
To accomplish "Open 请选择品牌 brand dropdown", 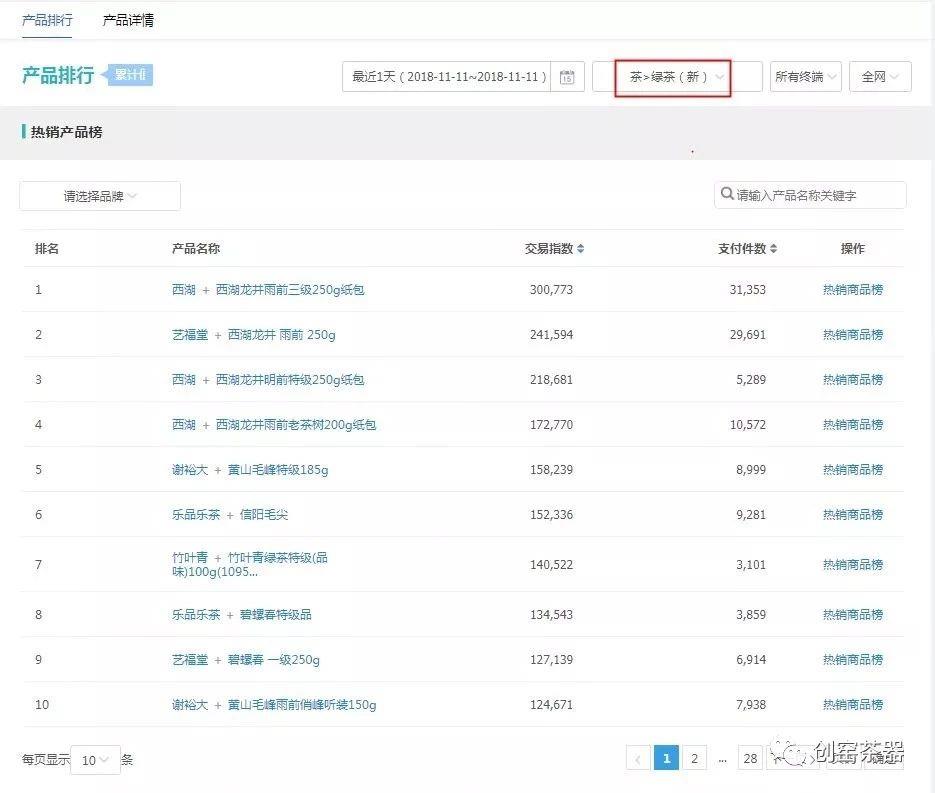I will point(100,196).
